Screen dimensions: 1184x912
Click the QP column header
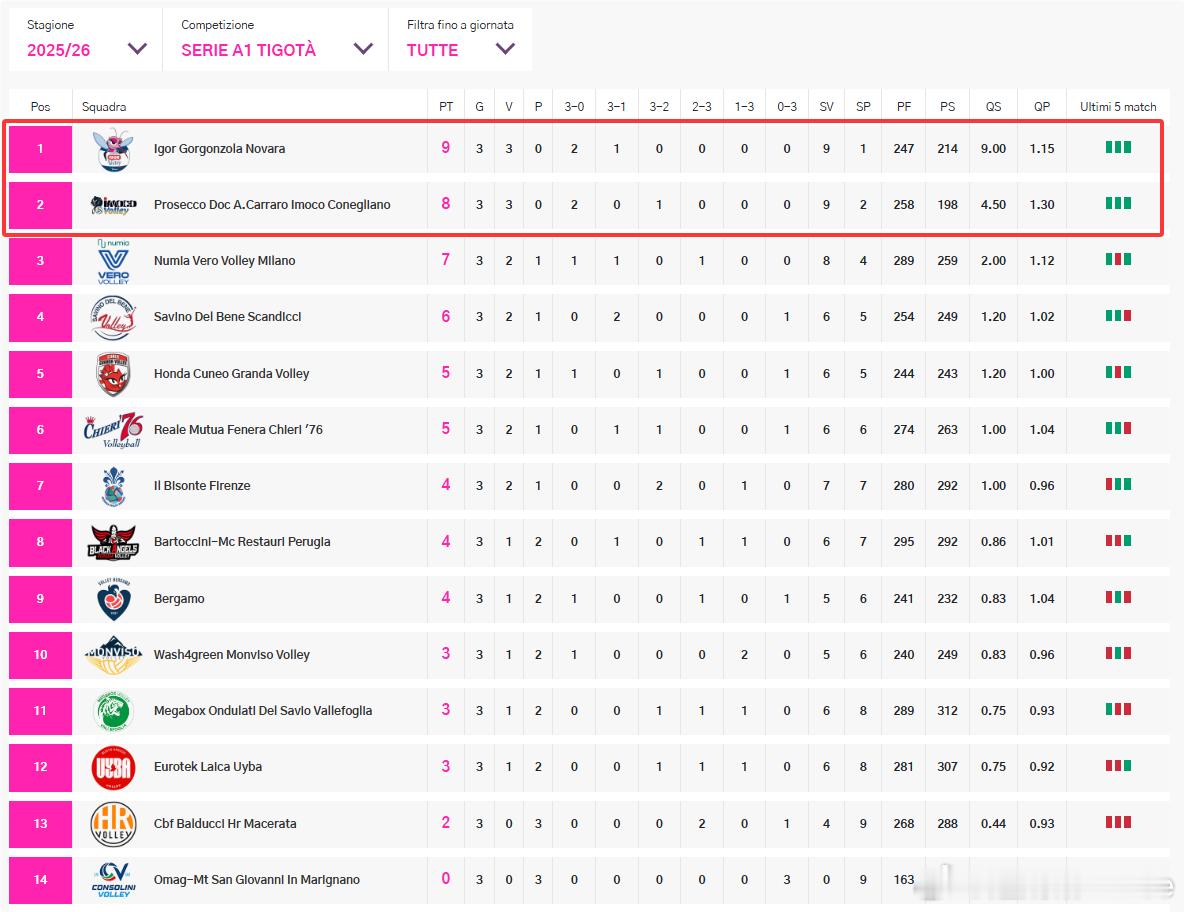(x=1041, y=106)
